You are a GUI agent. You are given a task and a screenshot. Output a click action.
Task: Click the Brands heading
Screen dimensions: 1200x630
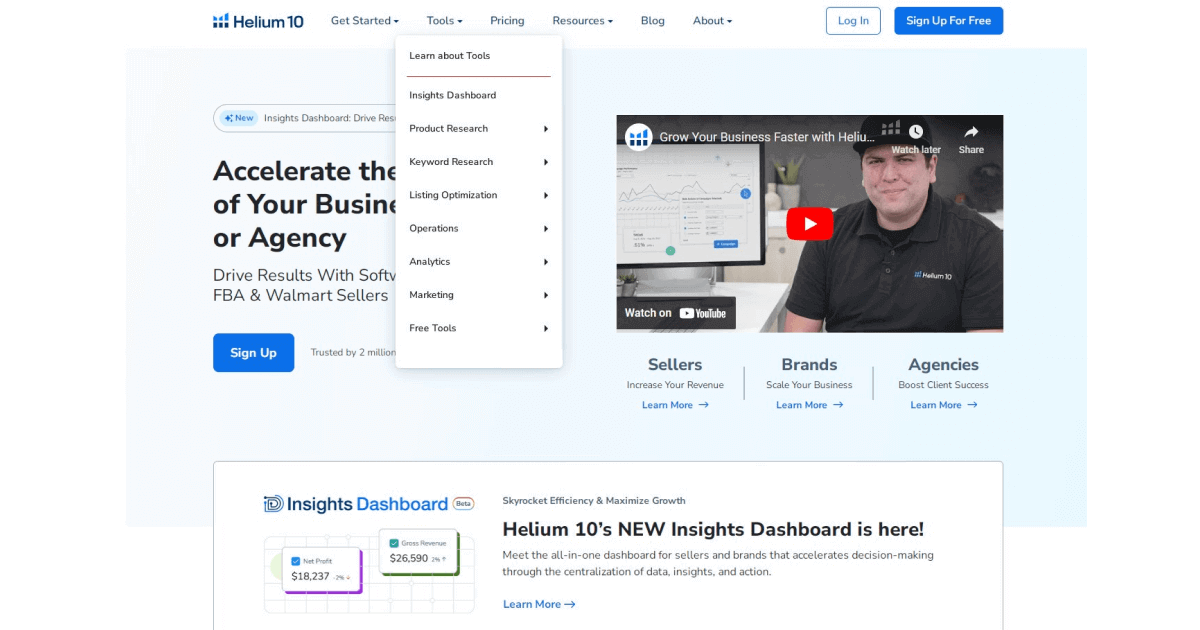pyautogui.click(x=809, y=365)
